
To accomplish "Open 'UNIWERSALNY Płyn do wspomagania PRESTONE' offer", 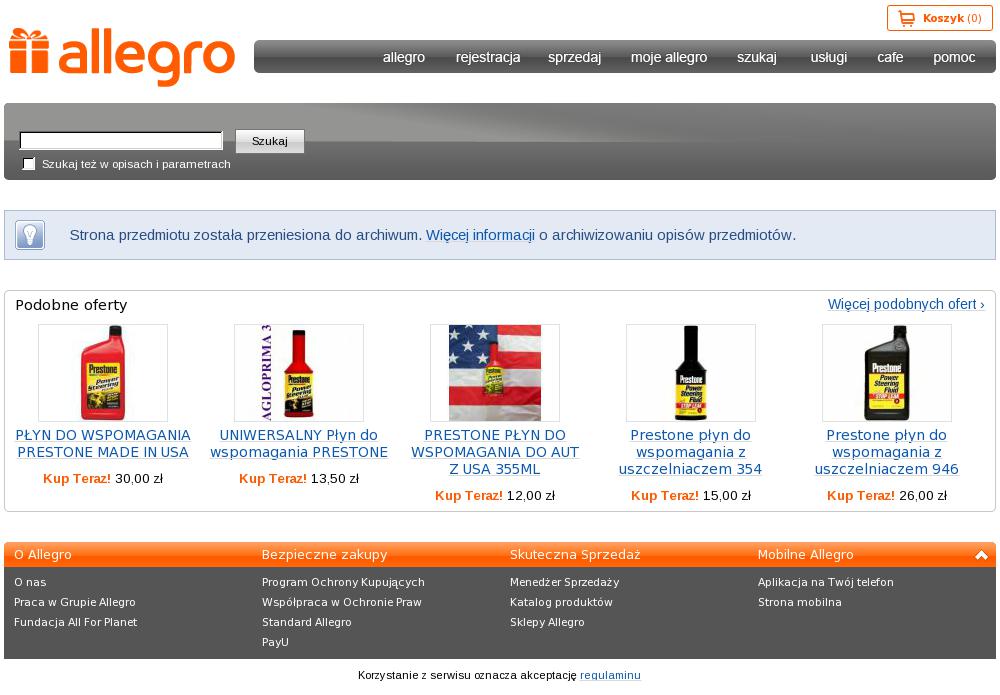I will pos(298,444).
